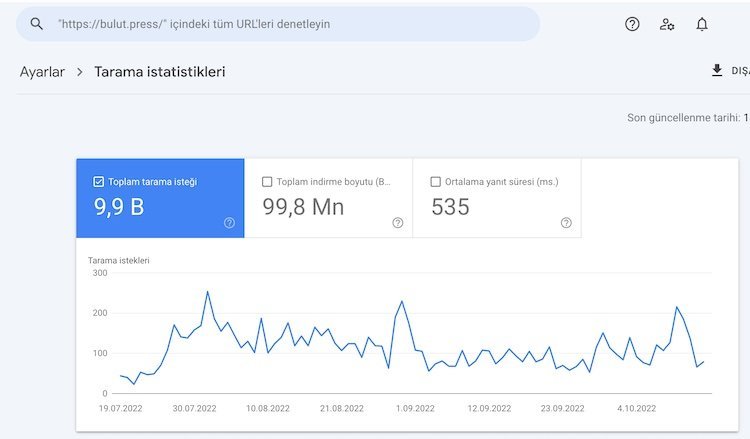The image size is (750, 439).
Task: Uncheck the Toplam tarama isteği checkbox
Action: (98, 182)
